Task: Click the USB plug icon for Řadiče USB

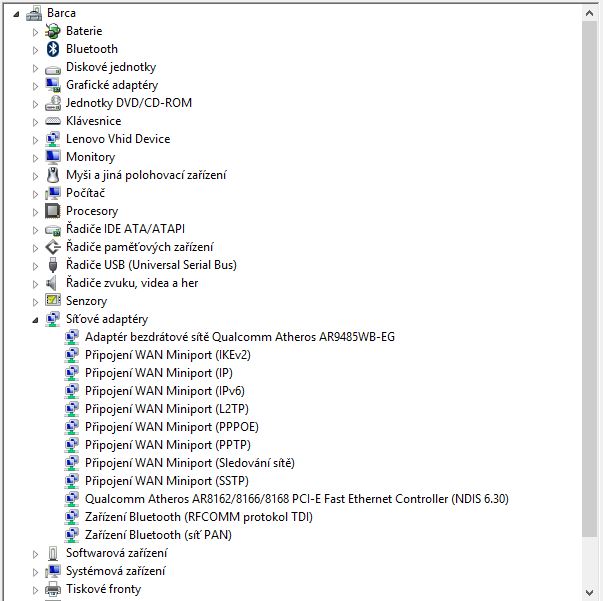Action: (53, 265)
